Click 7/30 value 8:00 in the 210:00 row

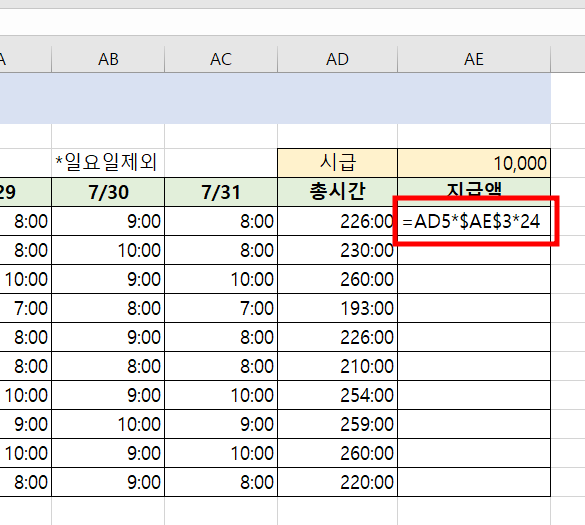108,366
